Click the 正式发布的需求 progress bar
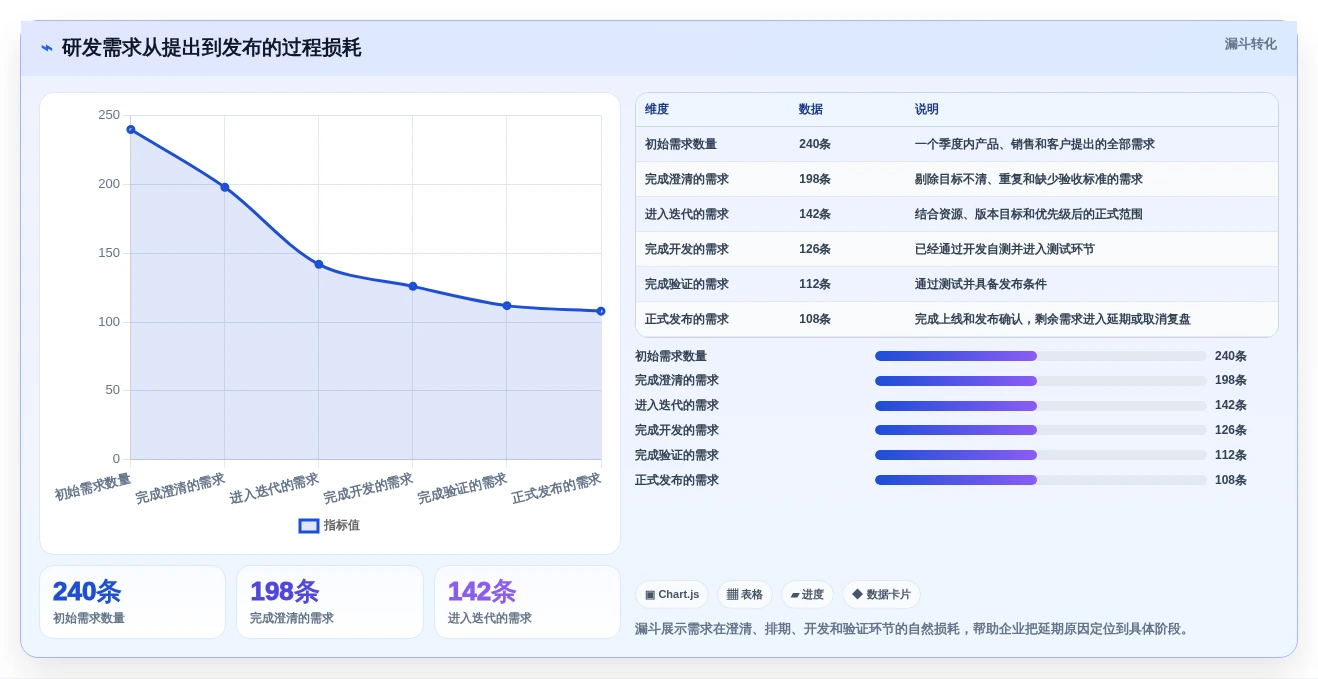This screenshot has height=679, width=1318. (1041, 480)
